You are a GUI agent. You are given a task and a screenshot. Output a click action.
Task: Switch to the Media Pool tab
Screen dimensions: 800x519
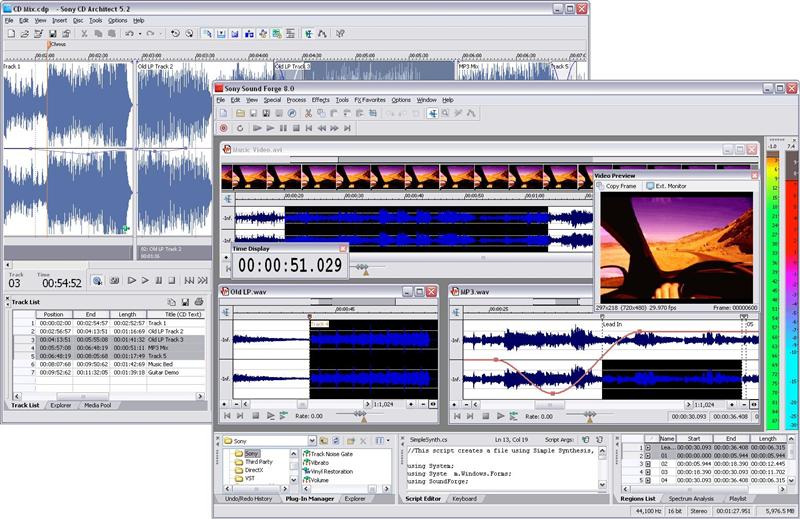tap(97, 405)
